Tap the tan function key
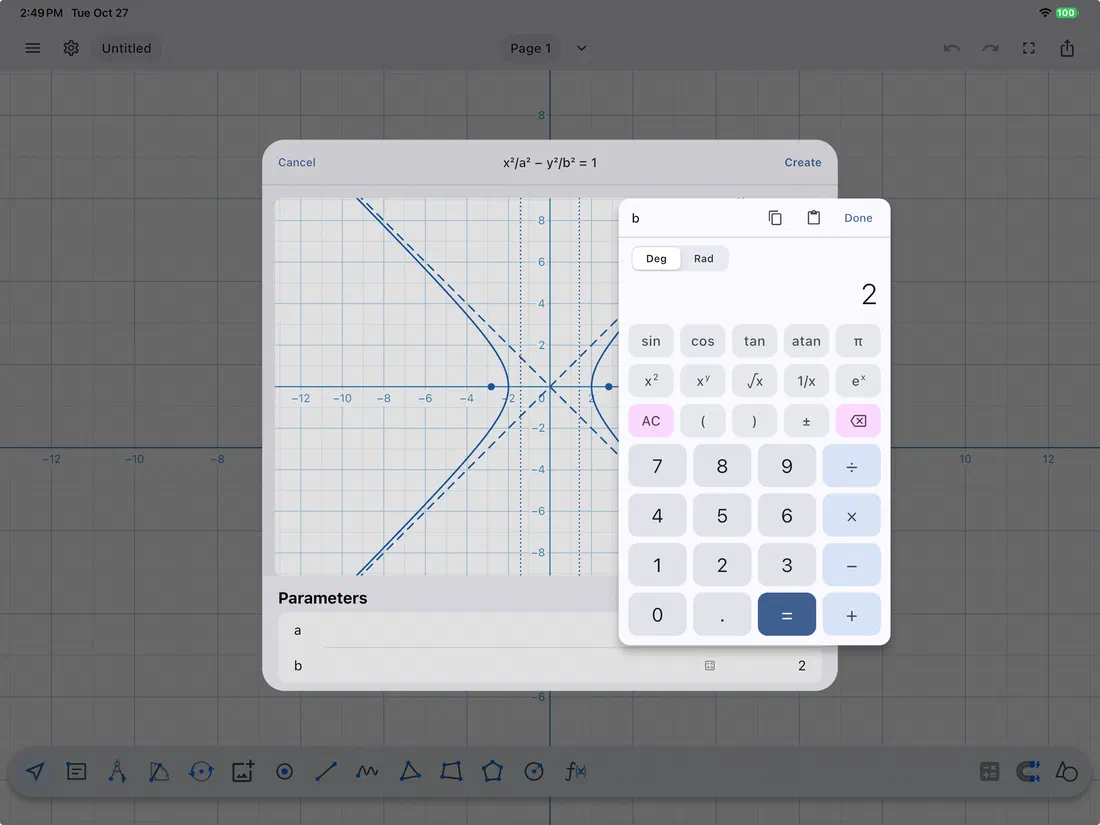 754,341
